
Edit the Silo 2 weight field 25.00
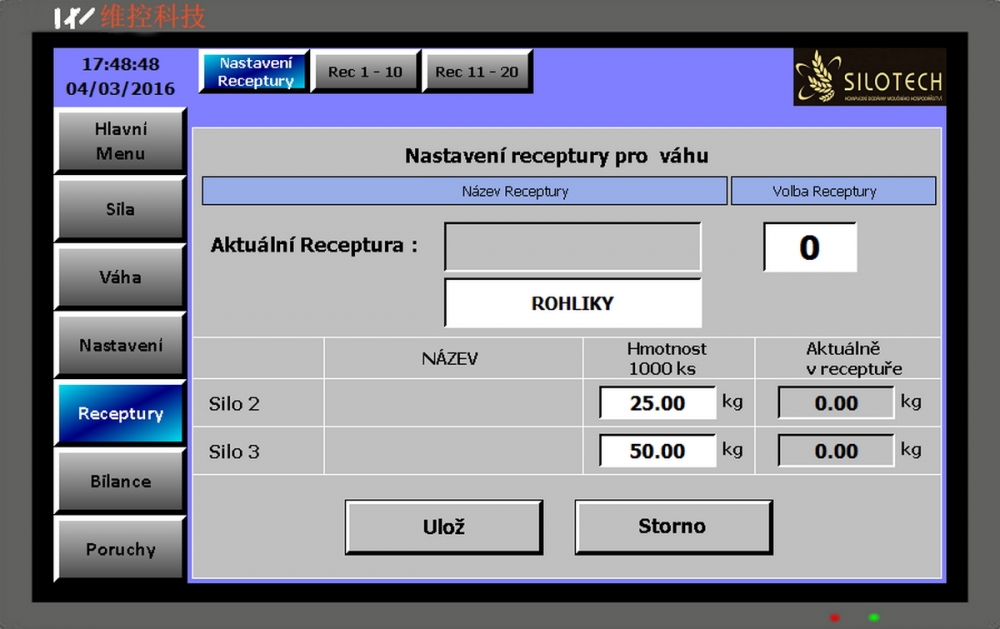click(657, 403)
